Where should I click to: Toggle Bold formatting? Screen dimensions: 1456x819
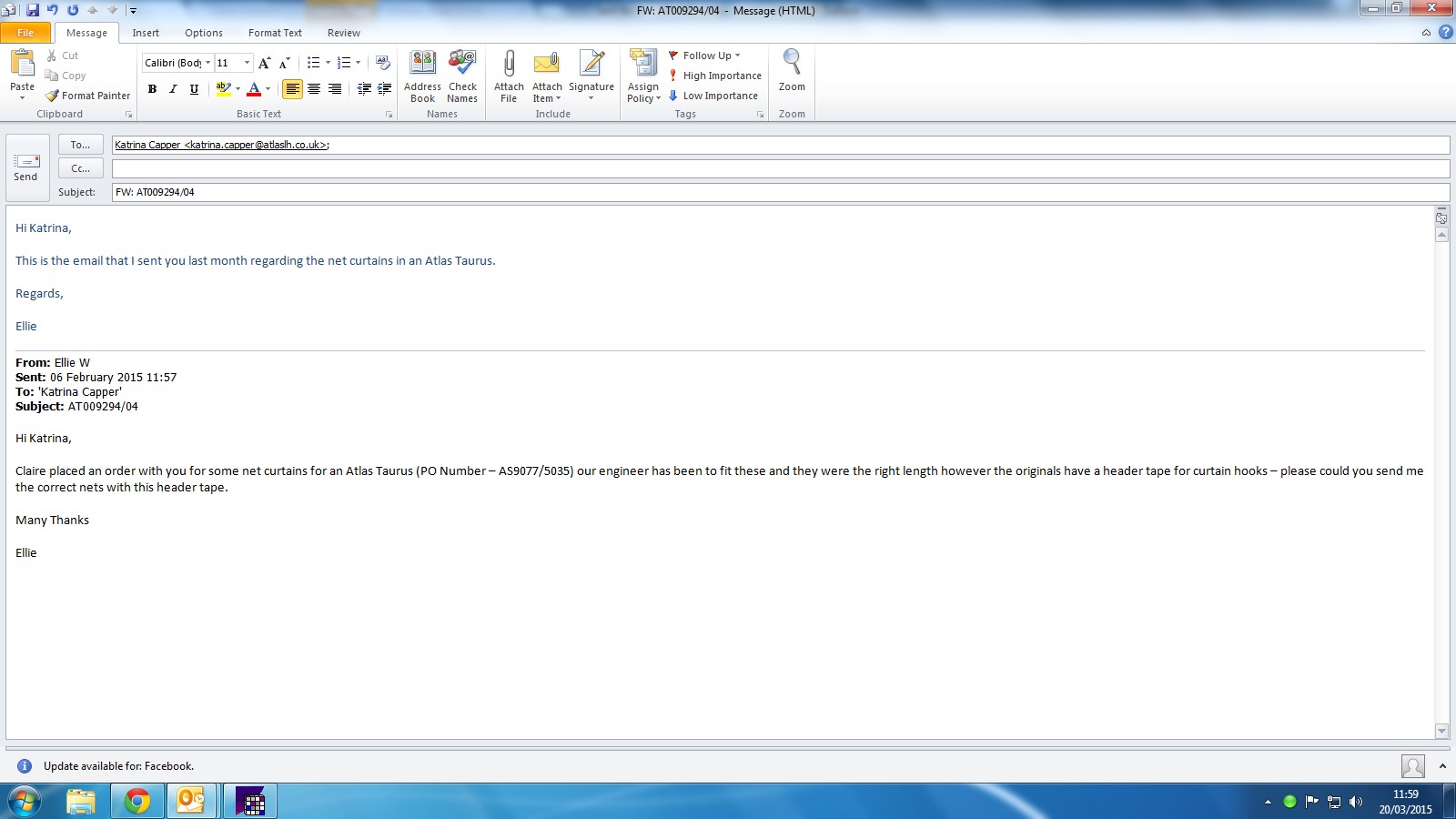(x=152, y=89)
